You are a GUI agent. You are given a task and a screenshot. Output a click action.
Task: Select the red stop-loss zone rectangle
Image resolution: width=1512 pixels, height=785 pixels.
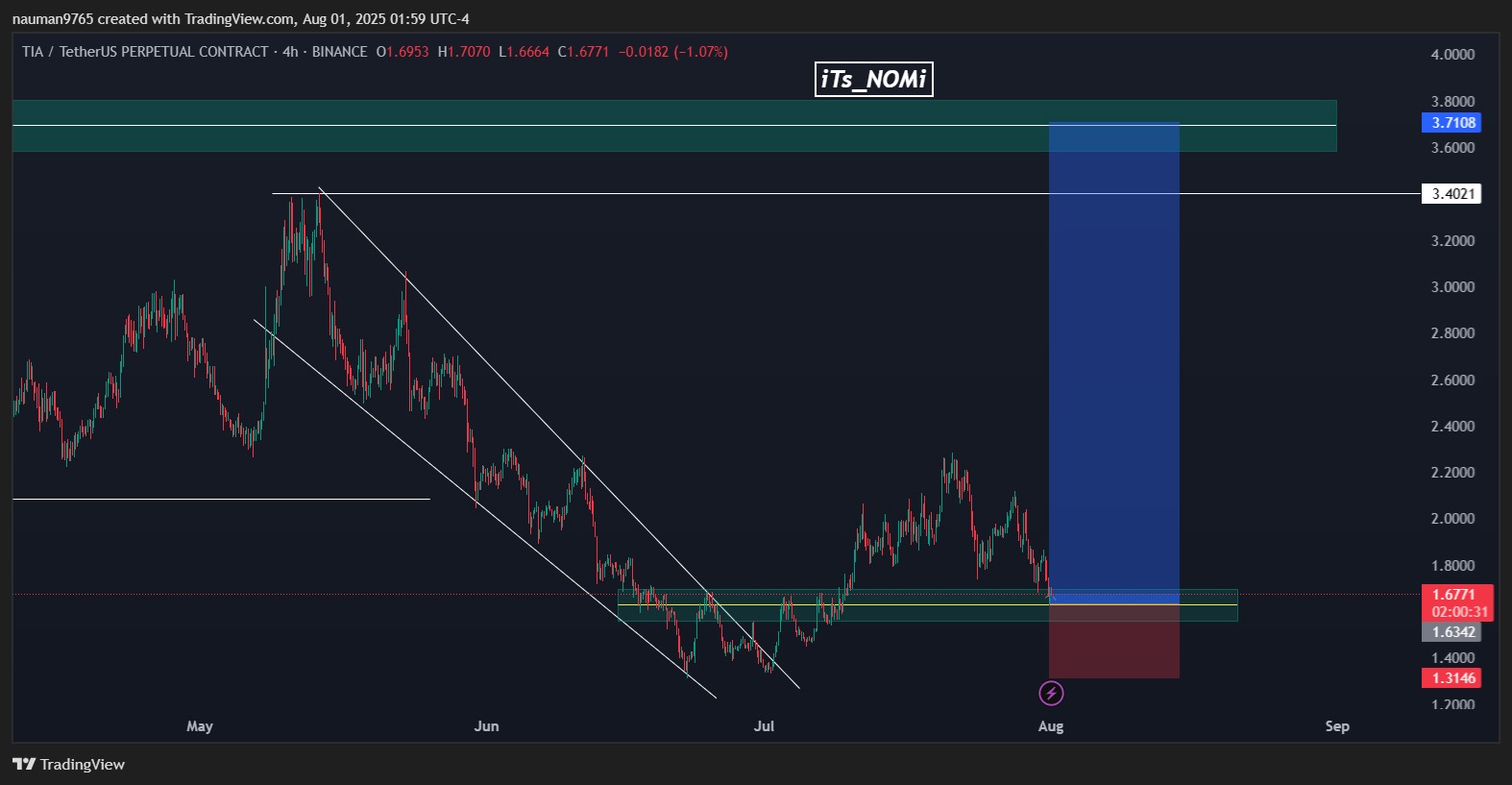pos(1113,642)
